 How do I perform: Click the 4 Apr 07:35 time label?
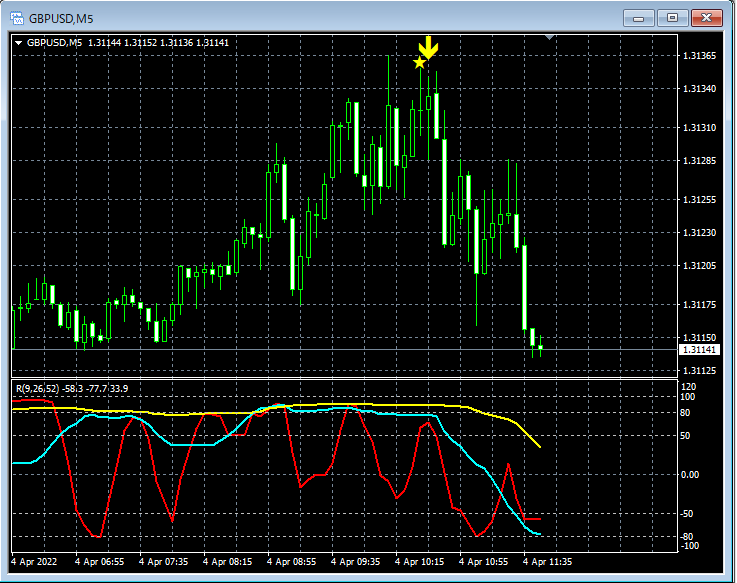click(x=164, y=562)
